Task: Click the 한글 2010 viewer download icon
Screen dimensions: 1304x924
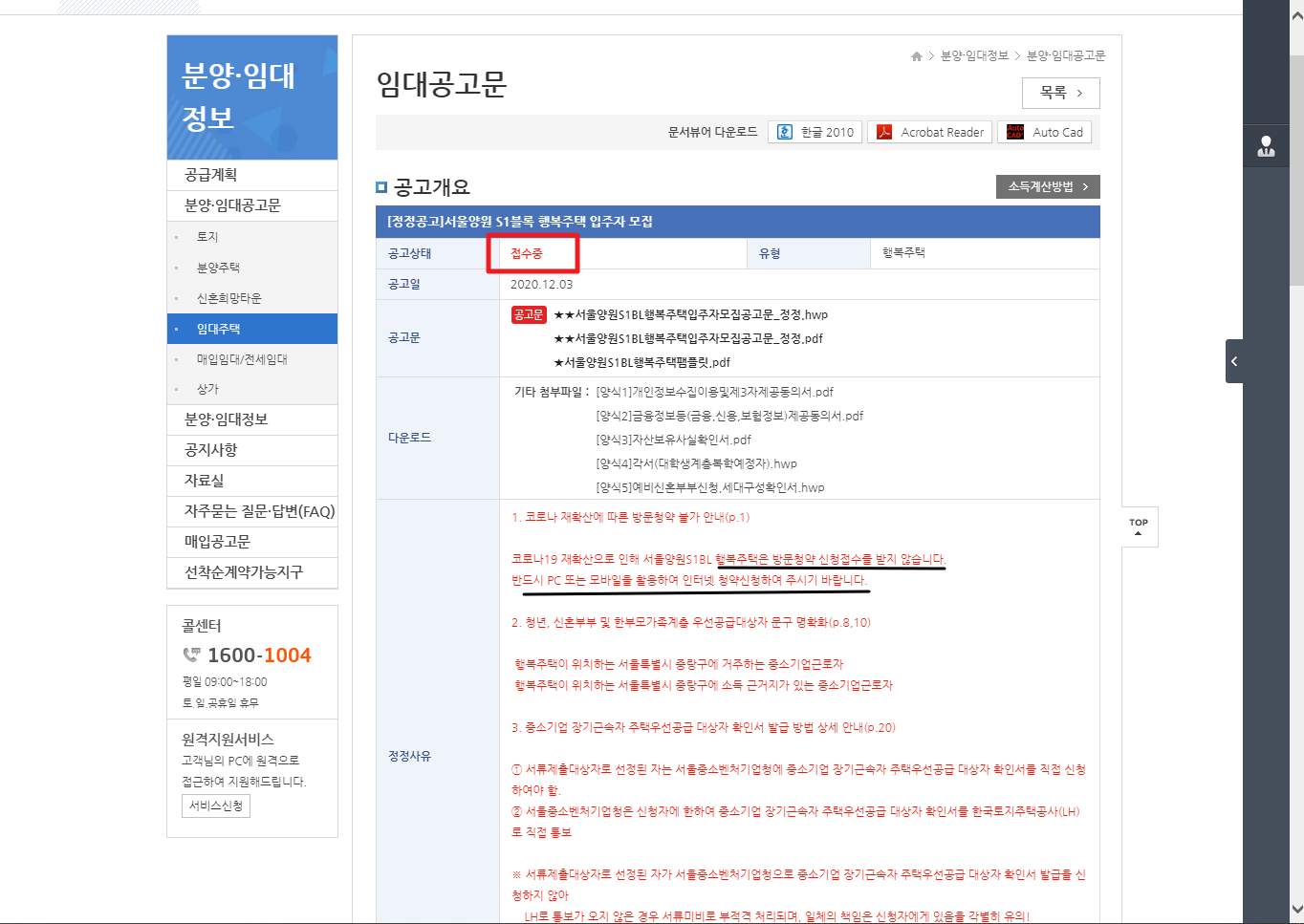Action: point(786,131)
